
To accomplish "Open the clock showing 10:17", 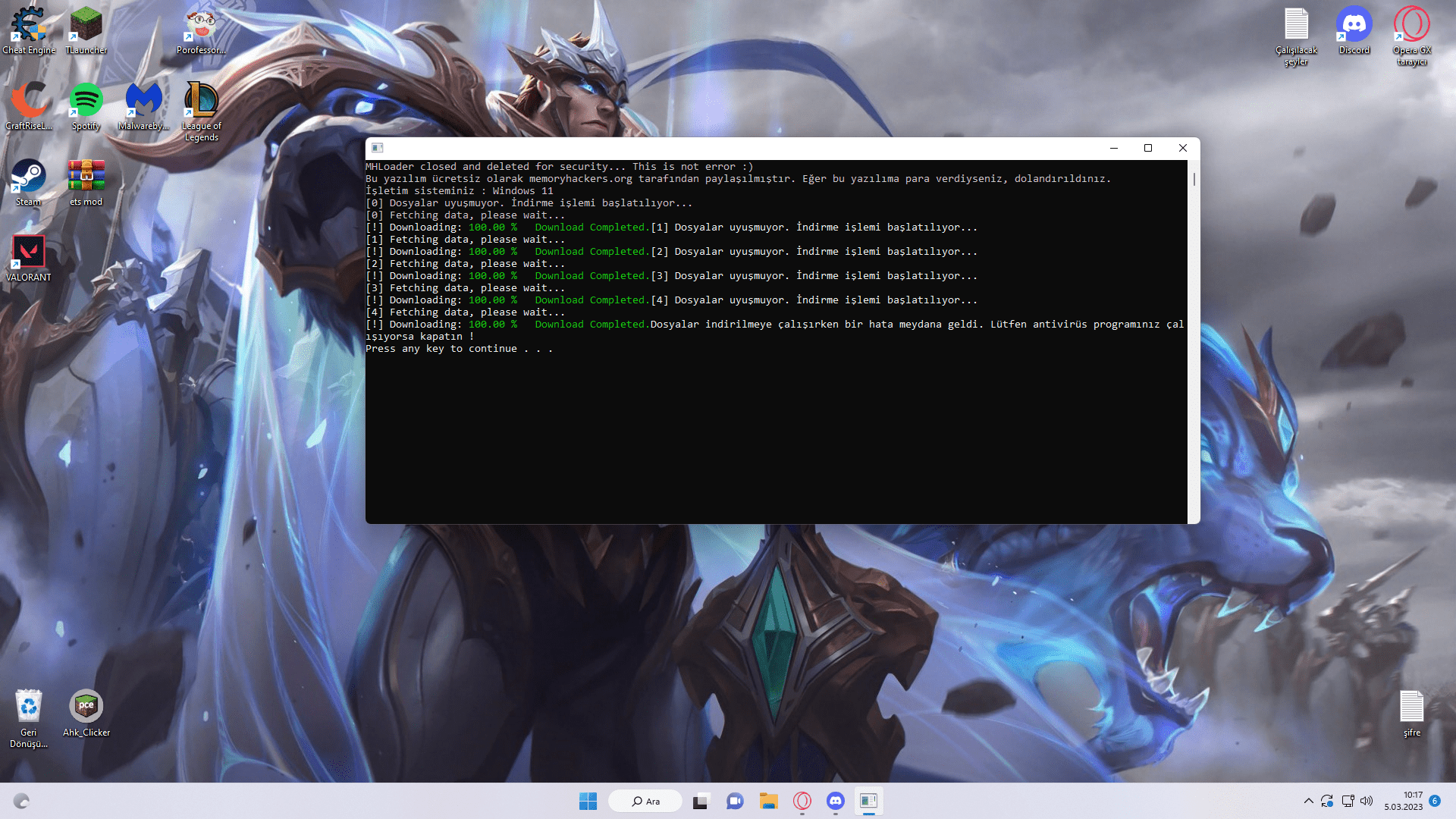I will [x=1404, y=801].
